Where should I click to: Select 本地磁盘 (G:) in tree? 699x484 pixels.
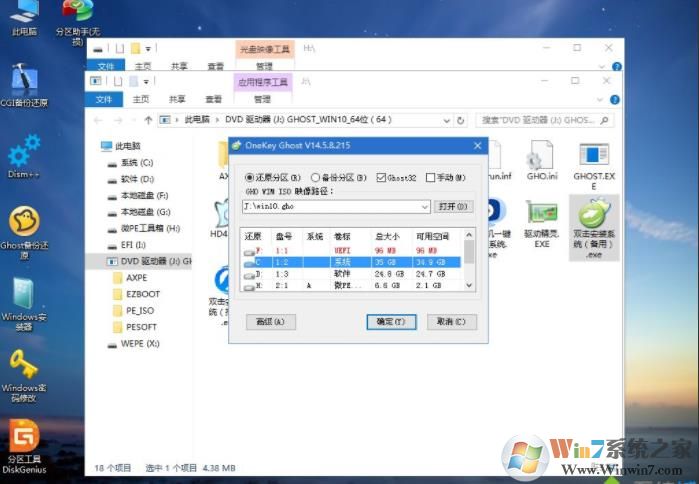pyautogui.click(x=139, y=212)
